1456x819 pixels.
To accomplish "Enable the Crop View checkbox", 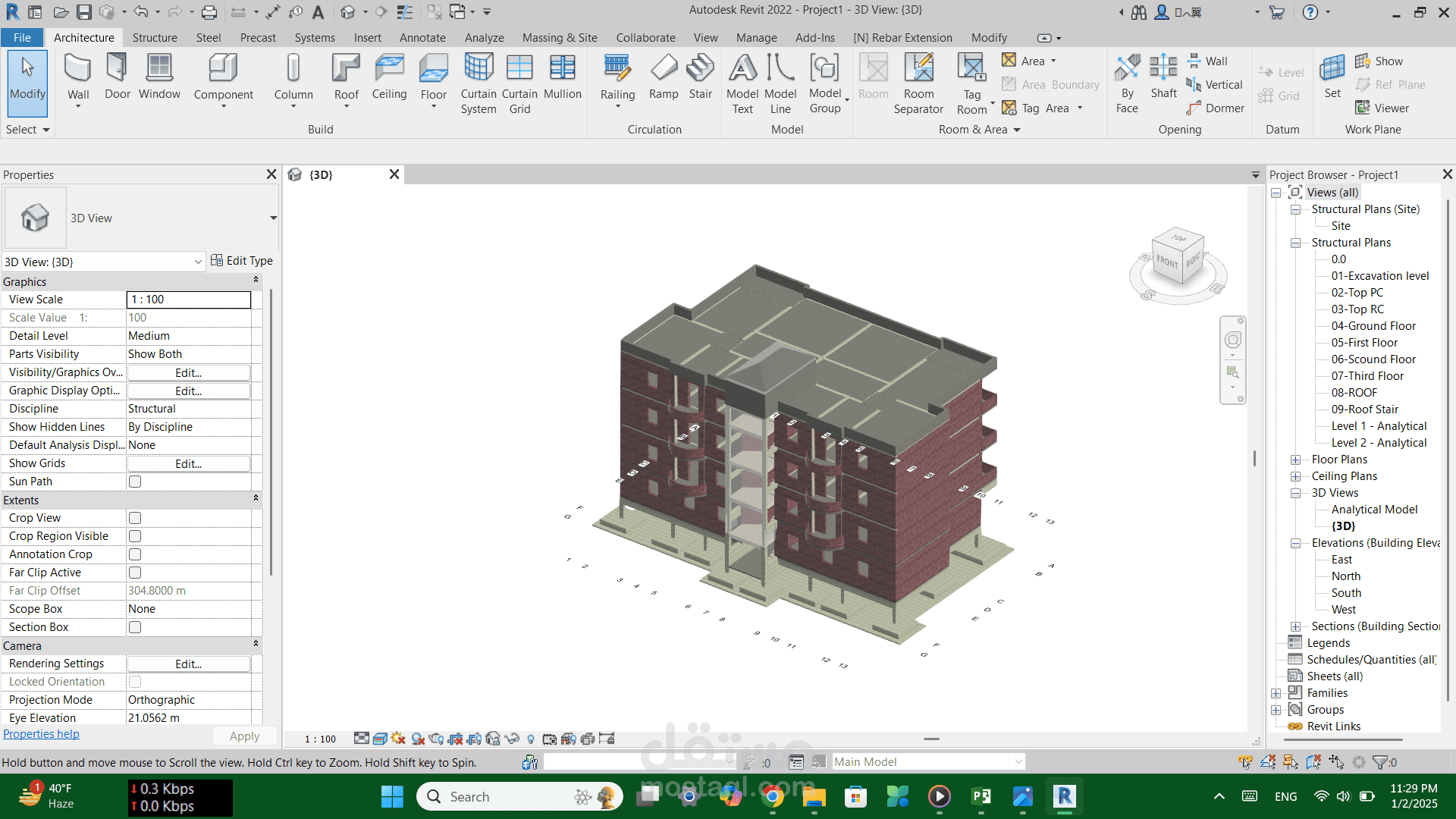I will (x=135, y=518).
